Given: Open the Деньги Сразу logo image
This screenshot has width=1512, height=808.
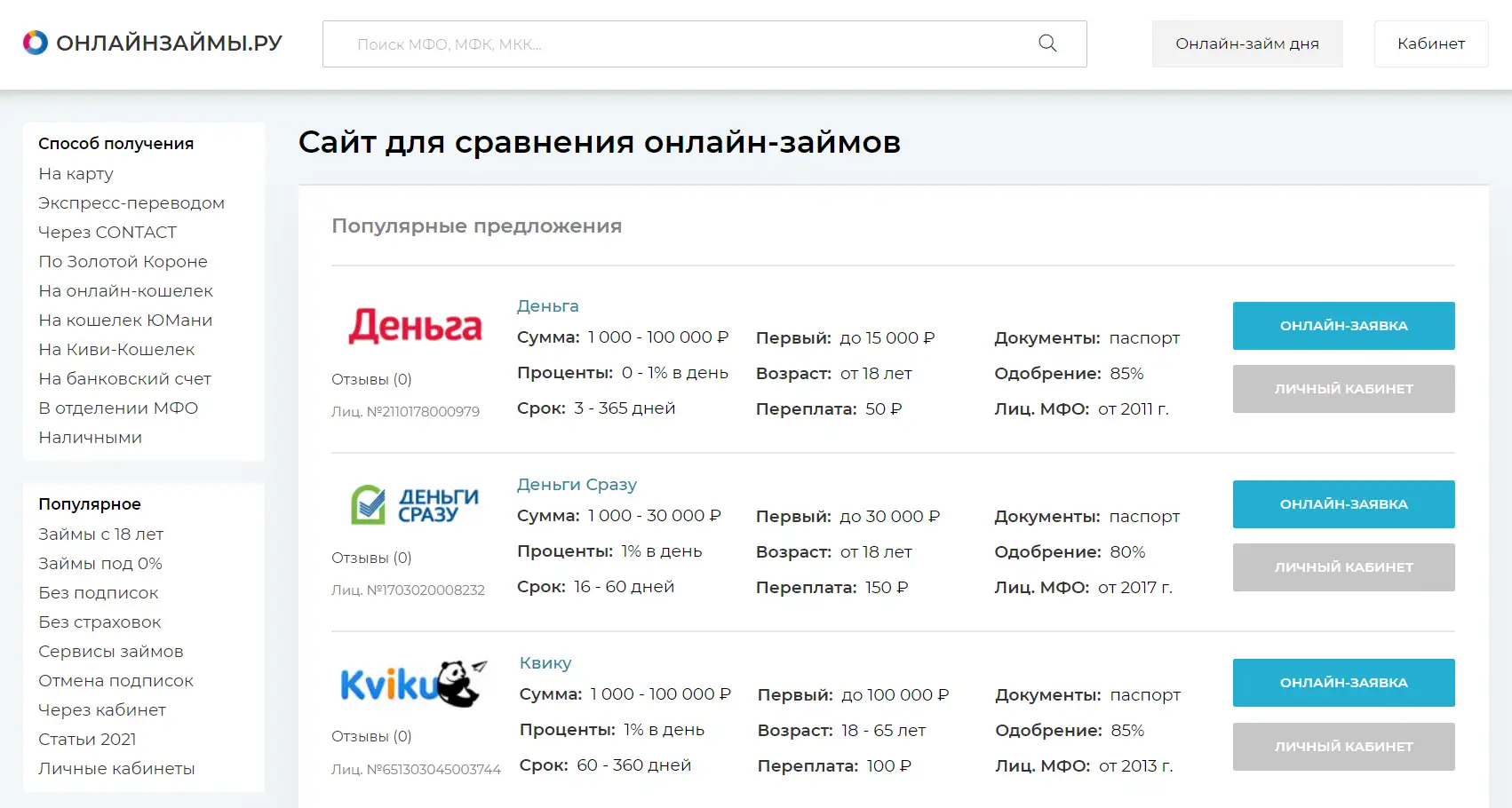Looking at the screenshot, I should point(415,504).
